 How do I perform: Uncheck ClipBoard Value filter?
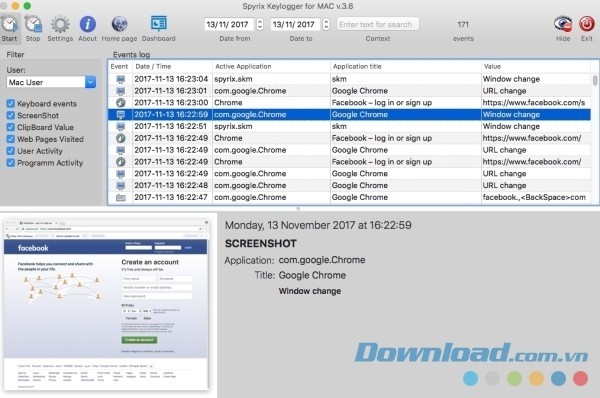(11, 127)
